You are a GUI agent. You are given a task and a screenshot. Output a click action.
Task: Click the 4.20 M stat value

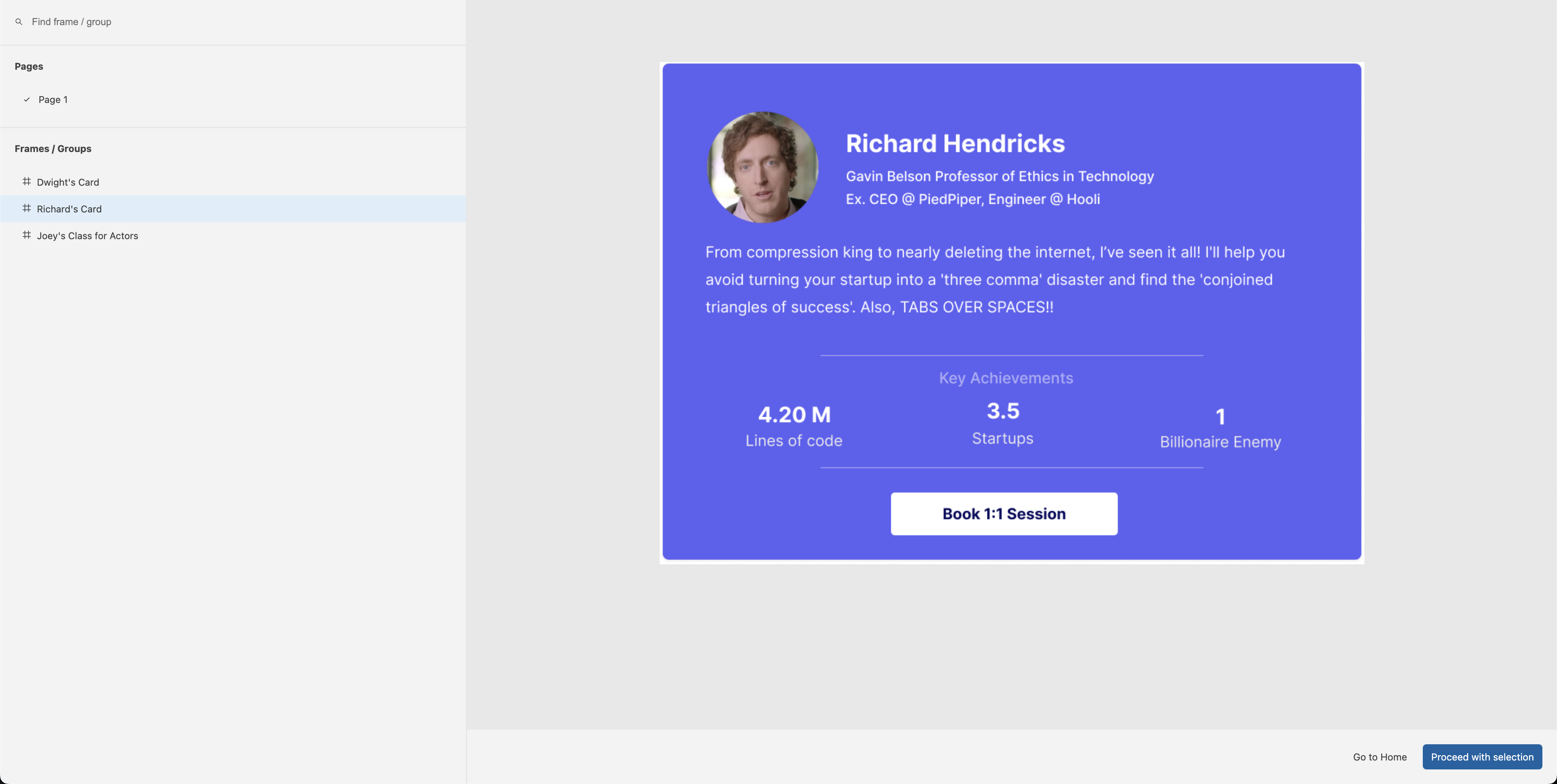pyautogui.click(x=794, y=415)
